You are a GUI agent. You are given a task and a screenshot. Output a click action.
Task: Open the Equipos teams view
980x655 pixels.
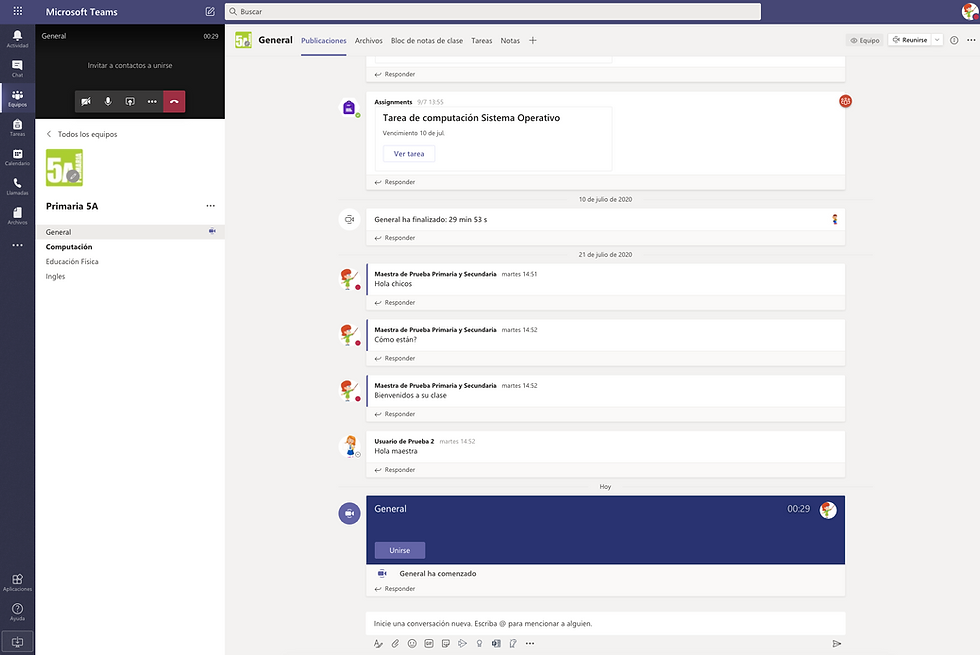pos(18,98)
